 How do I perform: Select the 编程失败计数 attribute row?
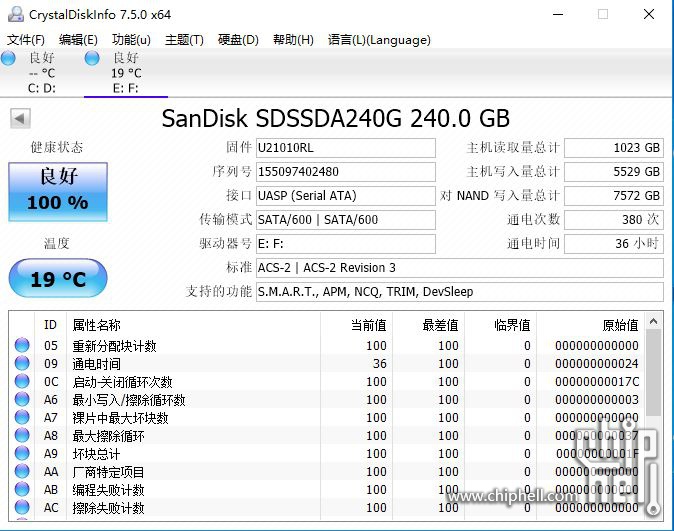click(x=328, y=490)
